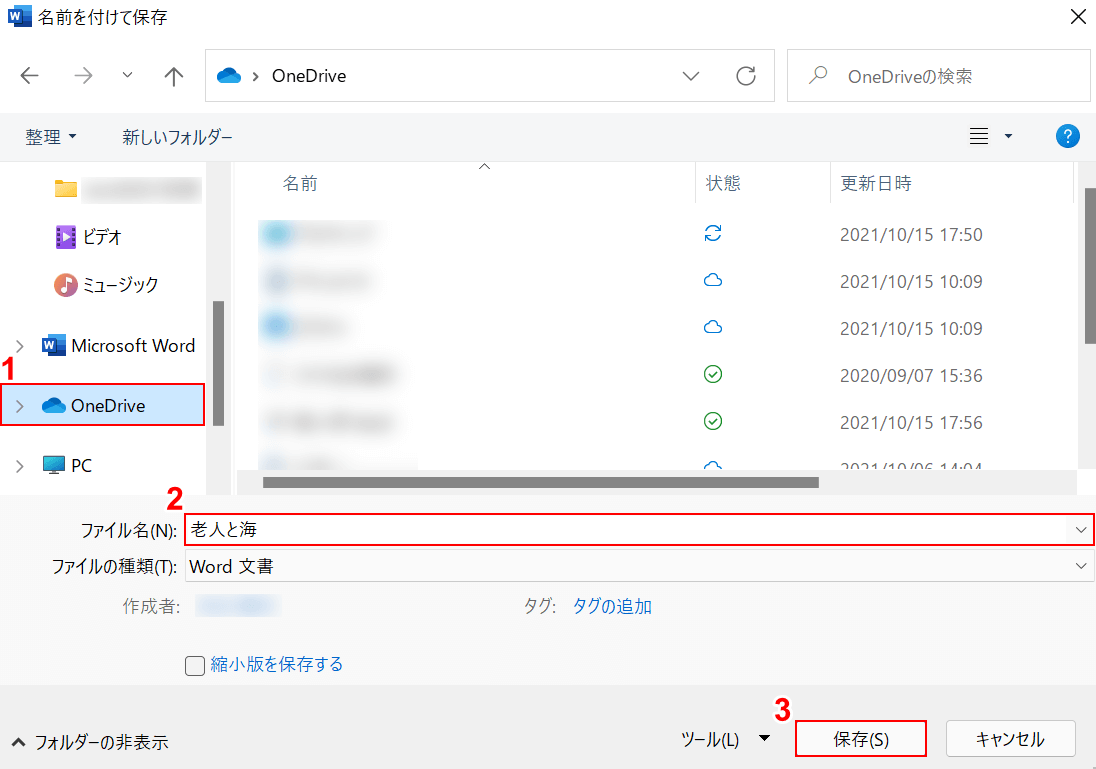Open the ミュージック folder in sidebar

tap(119, 285)
